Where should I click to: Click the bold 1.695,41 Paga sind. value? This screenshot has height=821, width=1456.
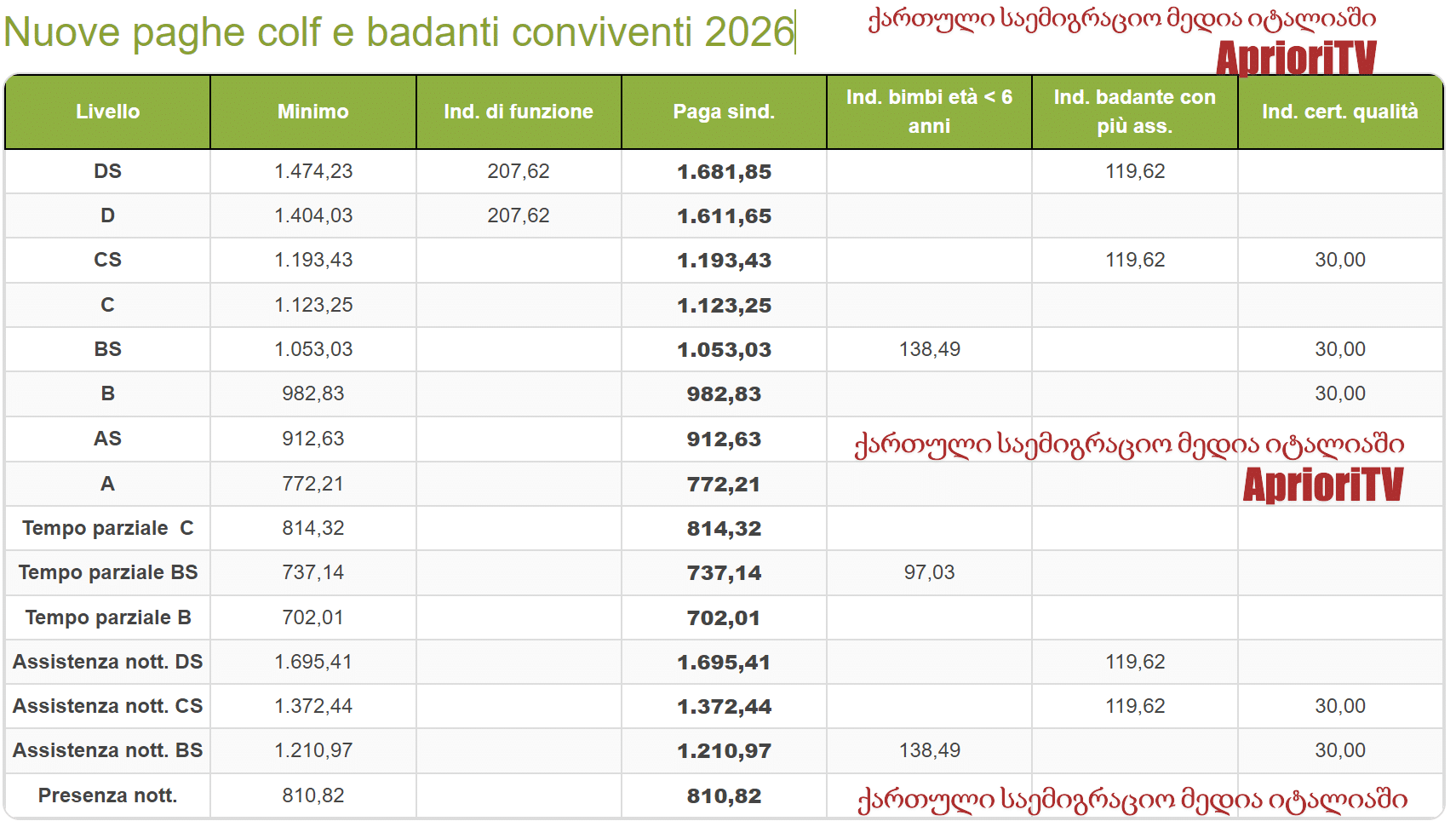pos(724,662)
